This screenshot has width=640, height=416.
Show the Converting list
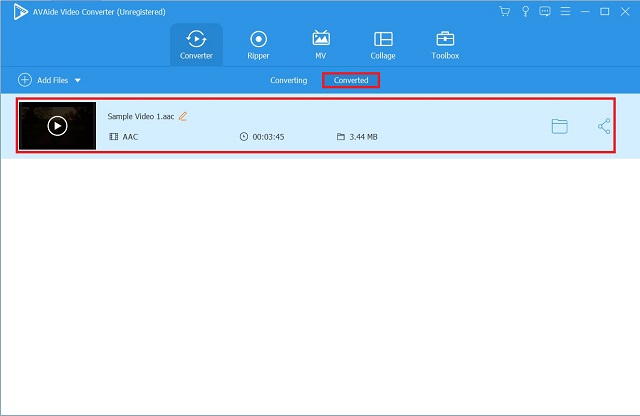289,80
